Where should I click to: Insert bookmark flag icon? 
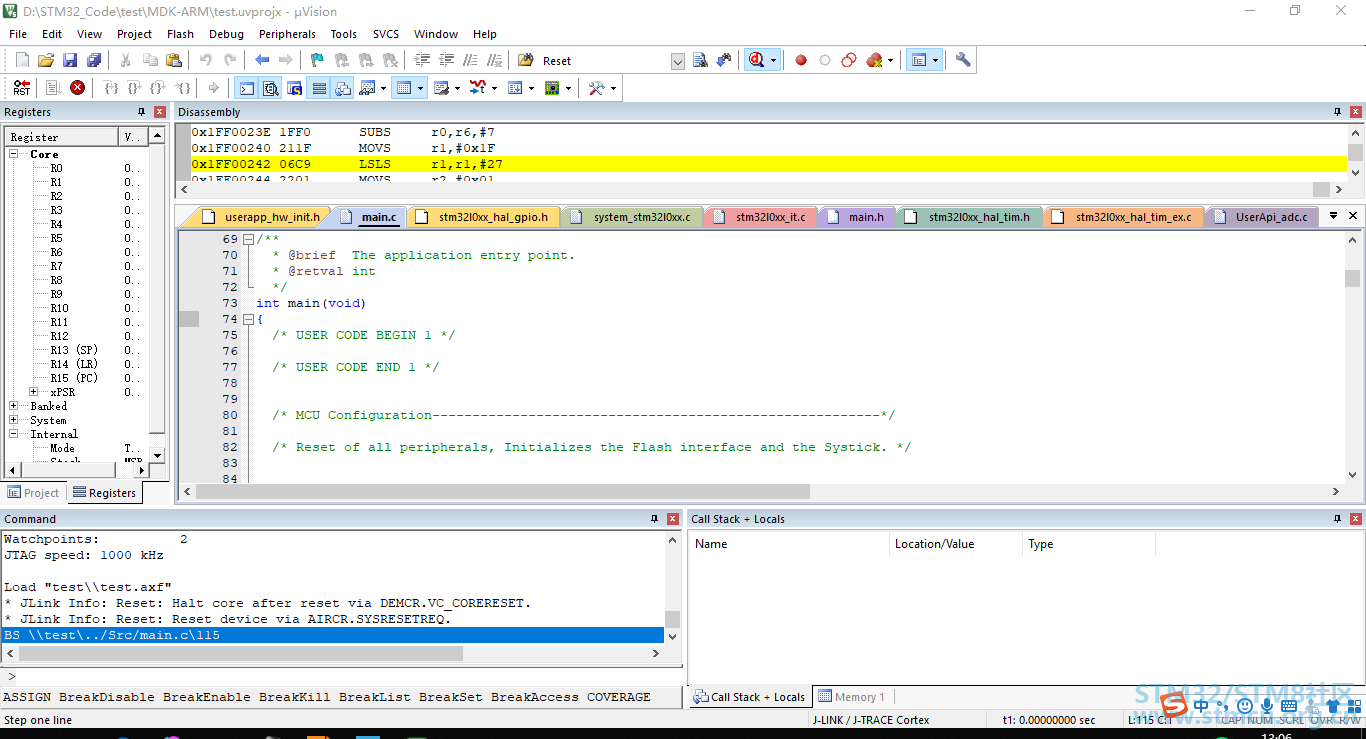click(x=317, y=60)
